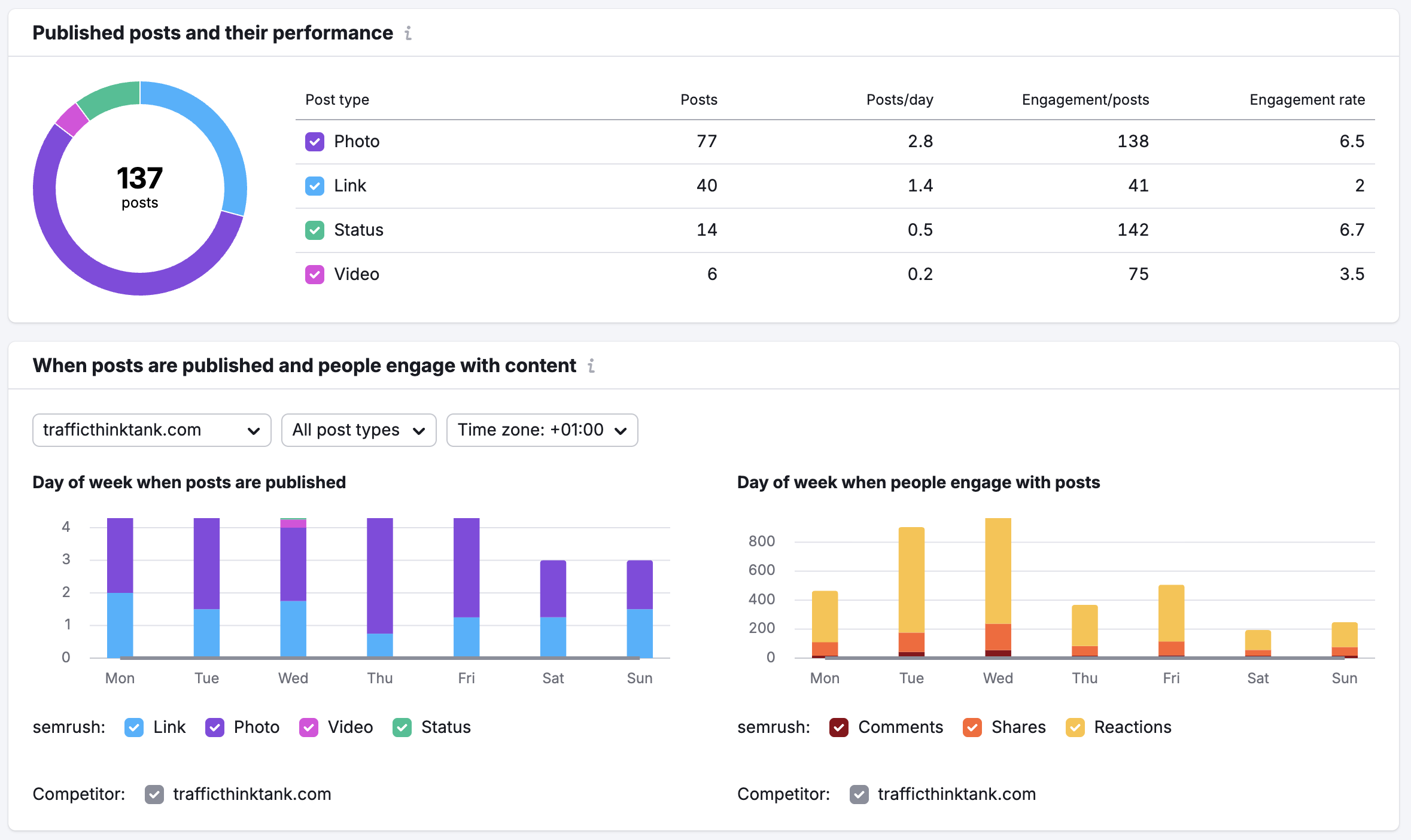Viewport: 1411px width, 840px height.
Task: Click info icon beside Published posts heading
Action: click(x=408, y=33)
